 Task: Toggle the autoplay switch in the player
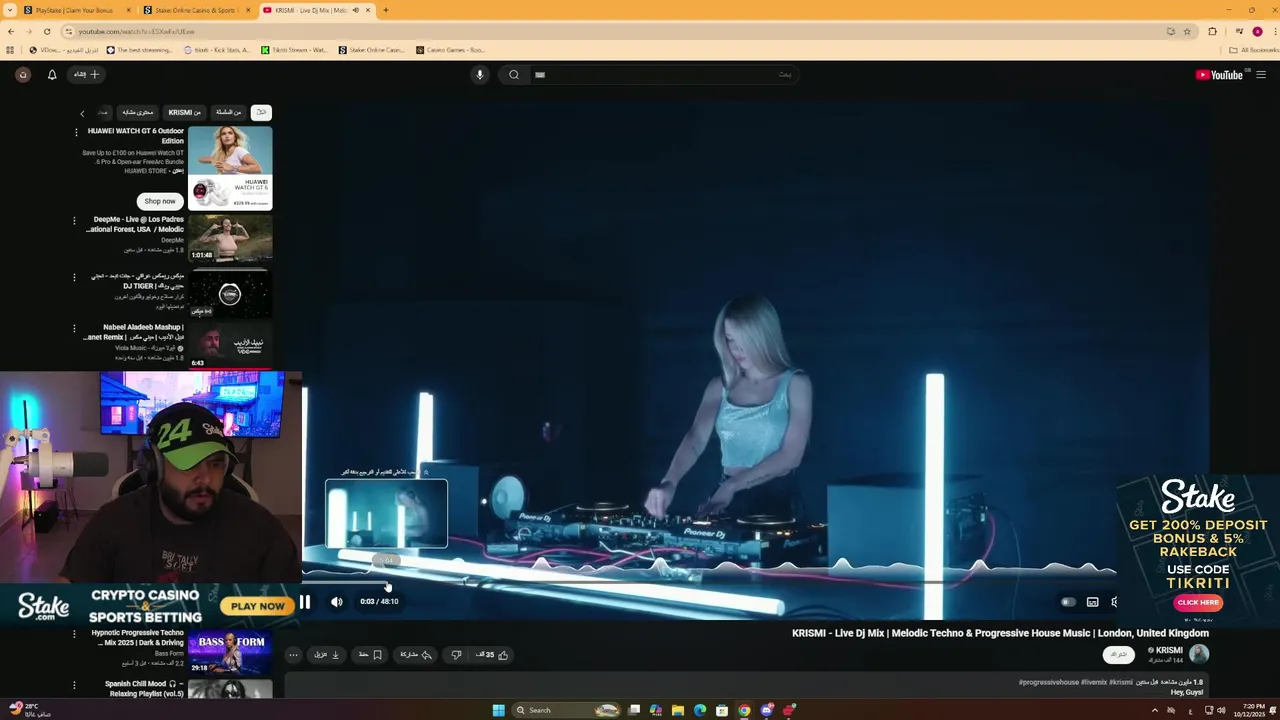tap(1068, 602)
